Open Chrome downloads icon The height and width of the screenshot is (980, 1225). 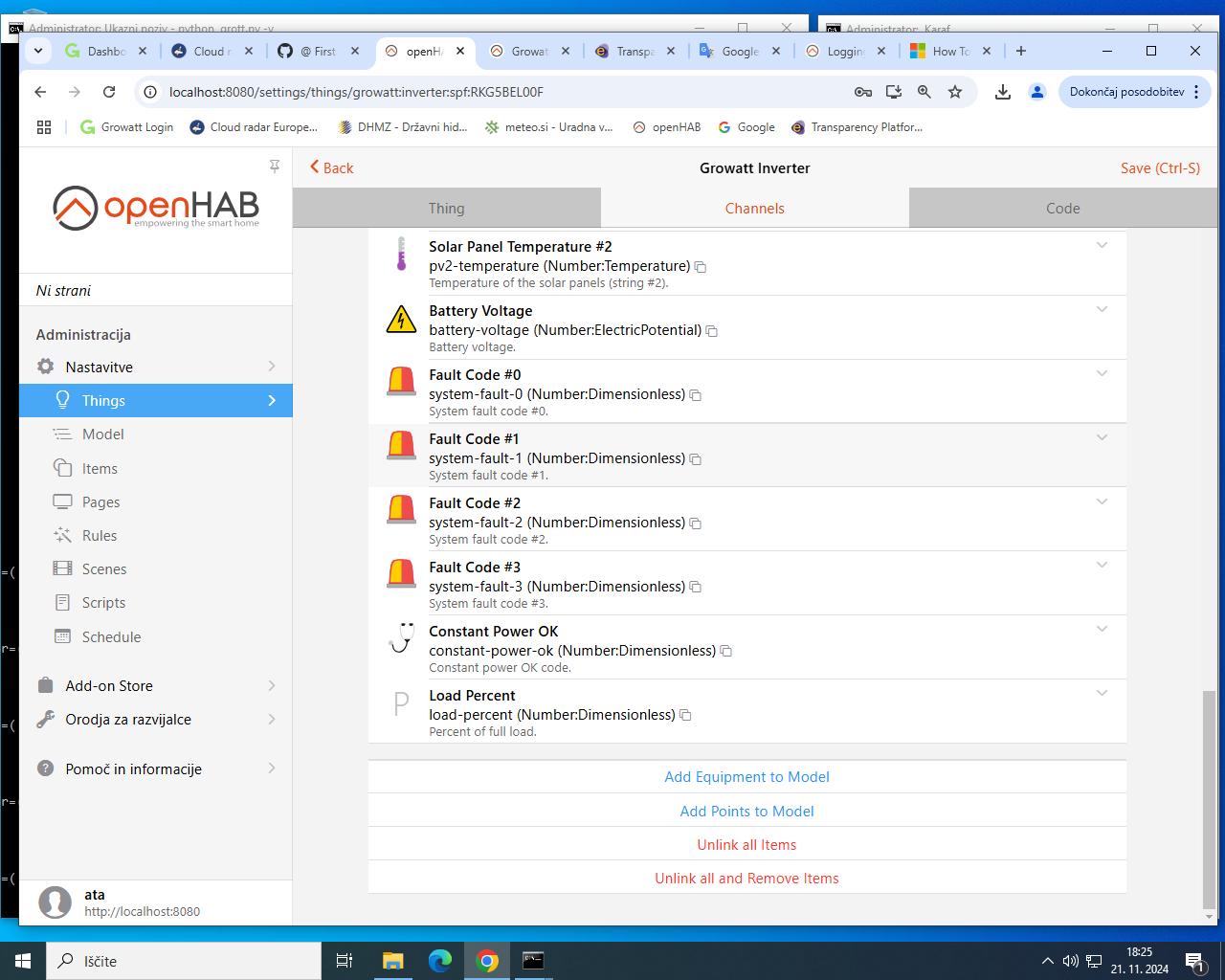pyautogui.click(x=1002, y=92)
